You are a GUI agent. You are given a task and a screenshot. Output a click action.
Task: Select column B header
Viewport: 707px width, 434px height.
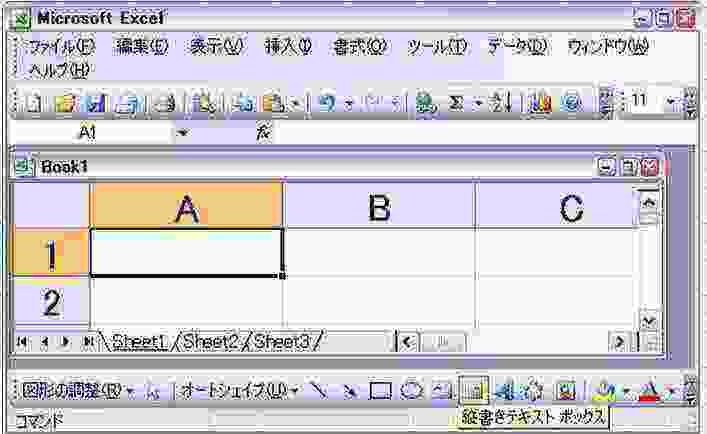[378, 207]
